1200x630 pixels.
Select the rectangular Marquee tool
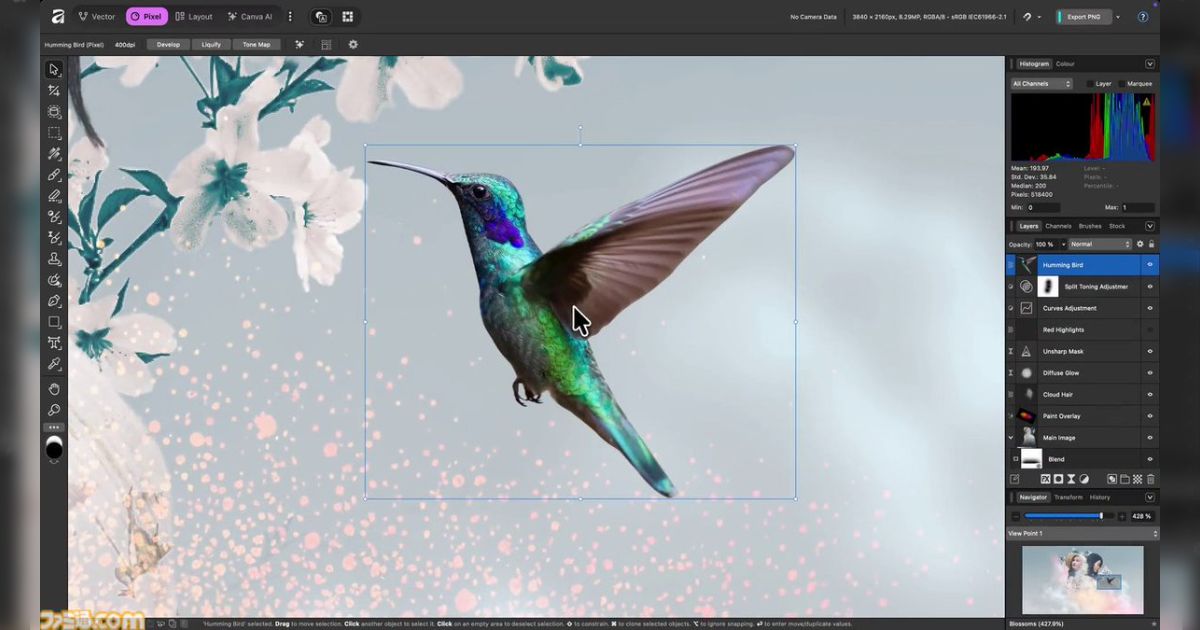[55, 133]
